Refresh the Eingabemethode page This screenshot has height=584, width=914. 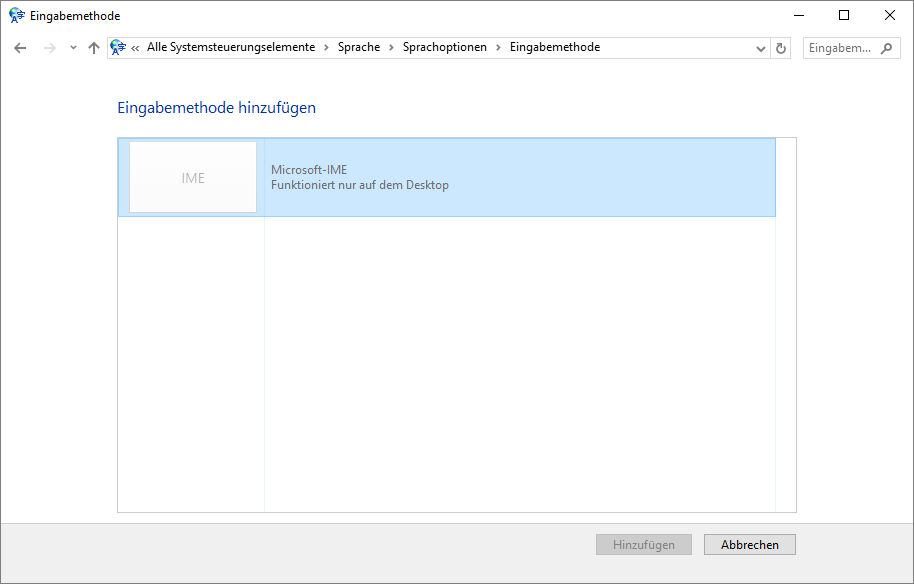(x=782, y=48)
